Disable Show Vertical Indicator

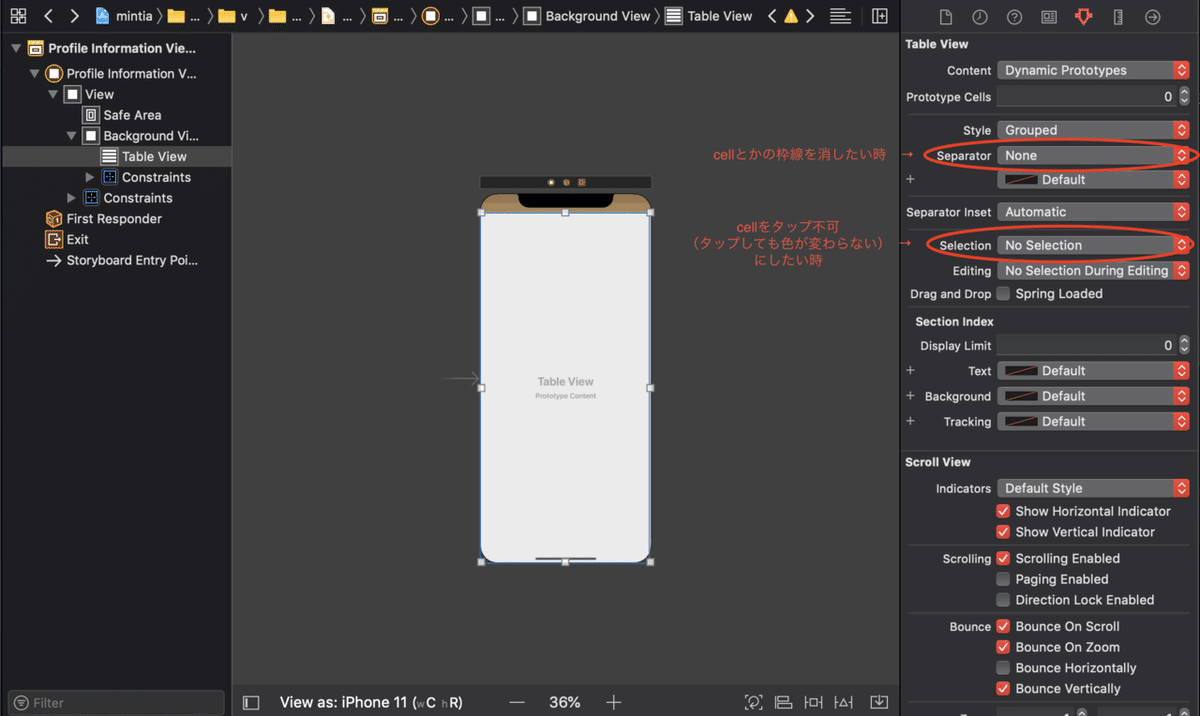[1003, 532]
